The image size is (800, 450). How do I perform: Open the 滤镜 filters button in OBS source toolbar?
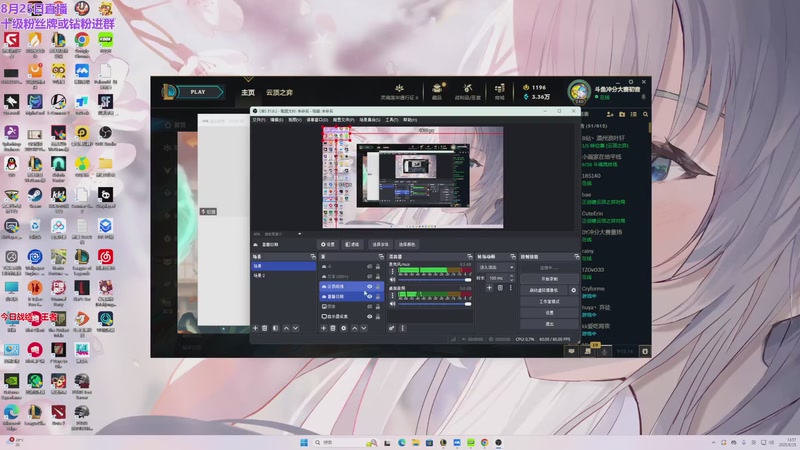(x=352, y=244)
